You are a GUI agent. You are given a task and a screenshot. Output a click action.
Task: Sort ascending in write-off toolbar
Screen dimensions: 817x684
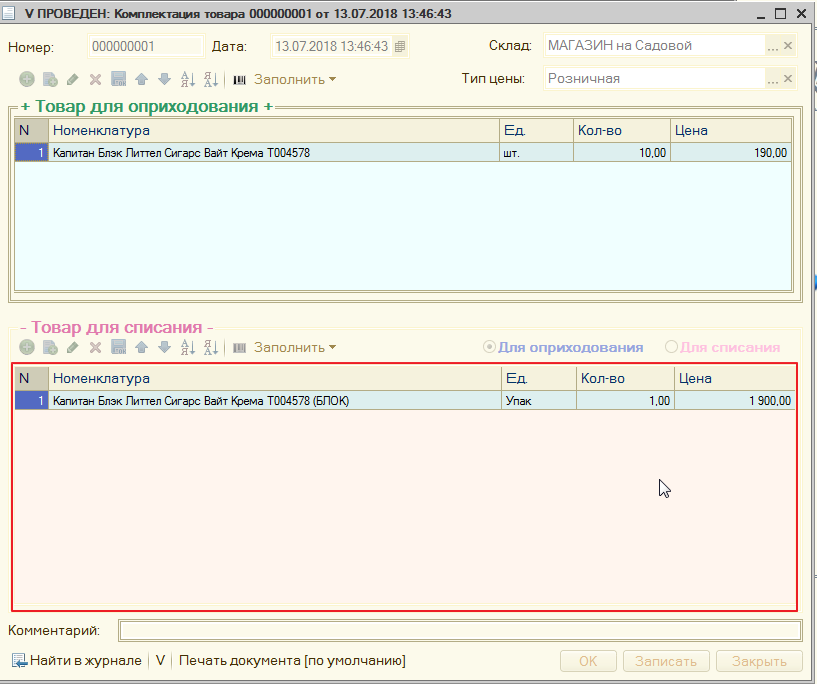click(x=188, y=347)
